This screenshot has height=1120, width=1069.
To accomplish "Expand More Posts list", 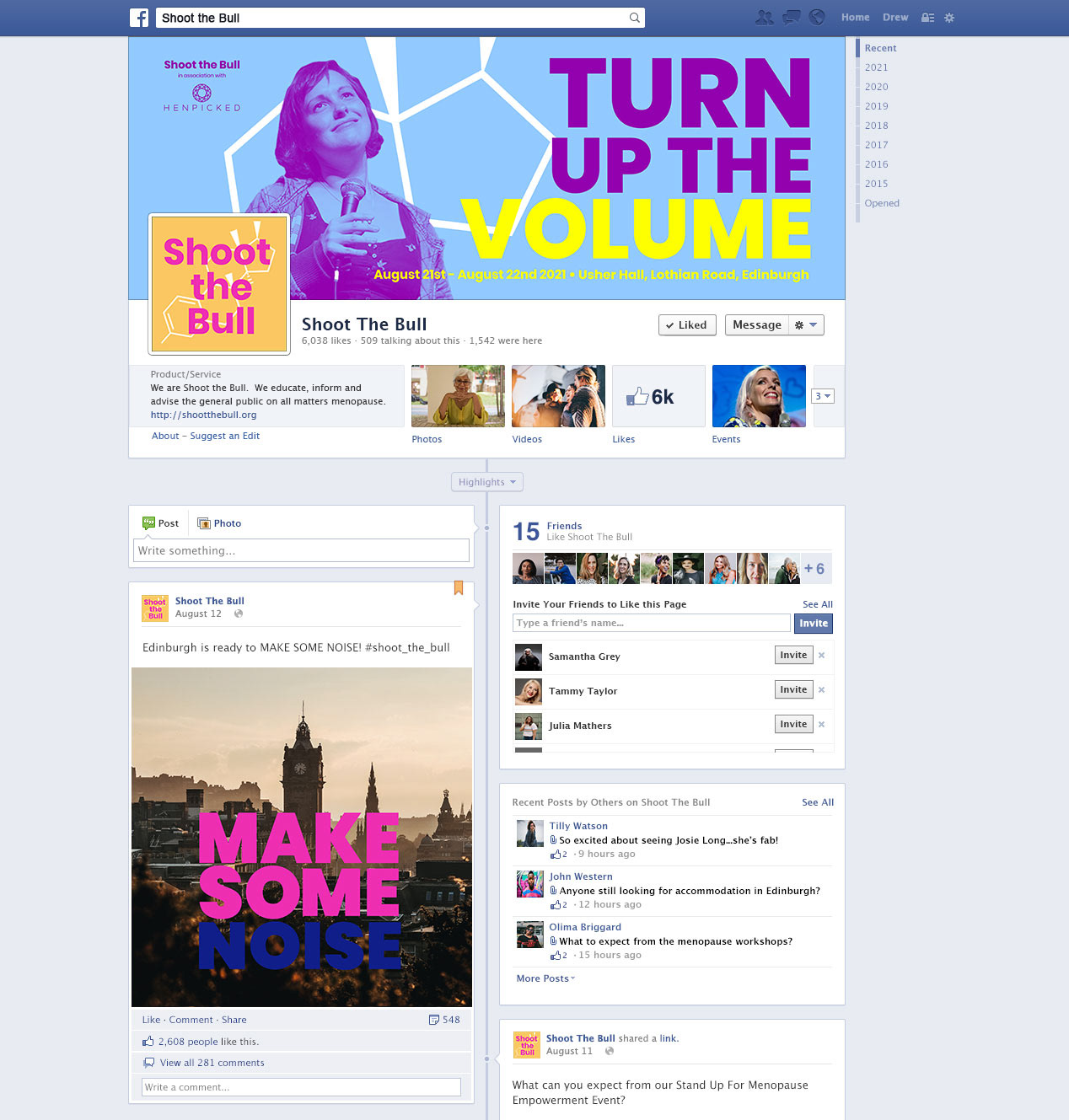I will coord(545,978).
